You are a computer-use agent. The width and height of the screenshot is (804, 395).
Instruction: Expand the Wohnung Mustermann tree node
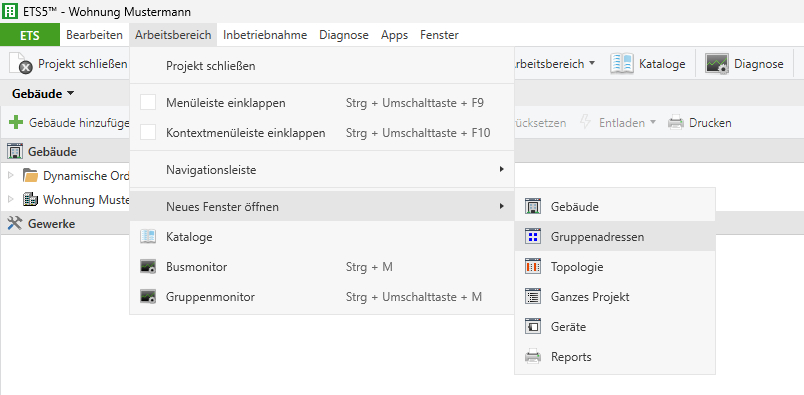[x=11, y=199]
